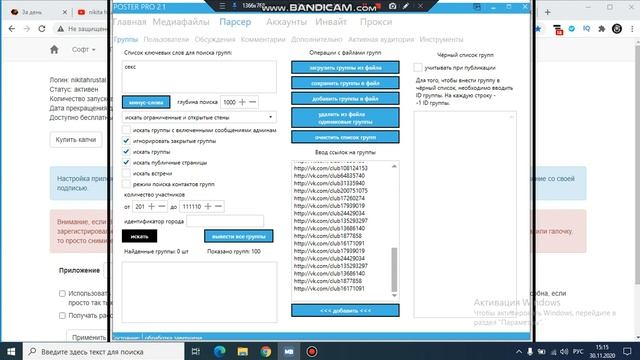
Task: Click load groups from file button
Action: (x=345, y=68)
